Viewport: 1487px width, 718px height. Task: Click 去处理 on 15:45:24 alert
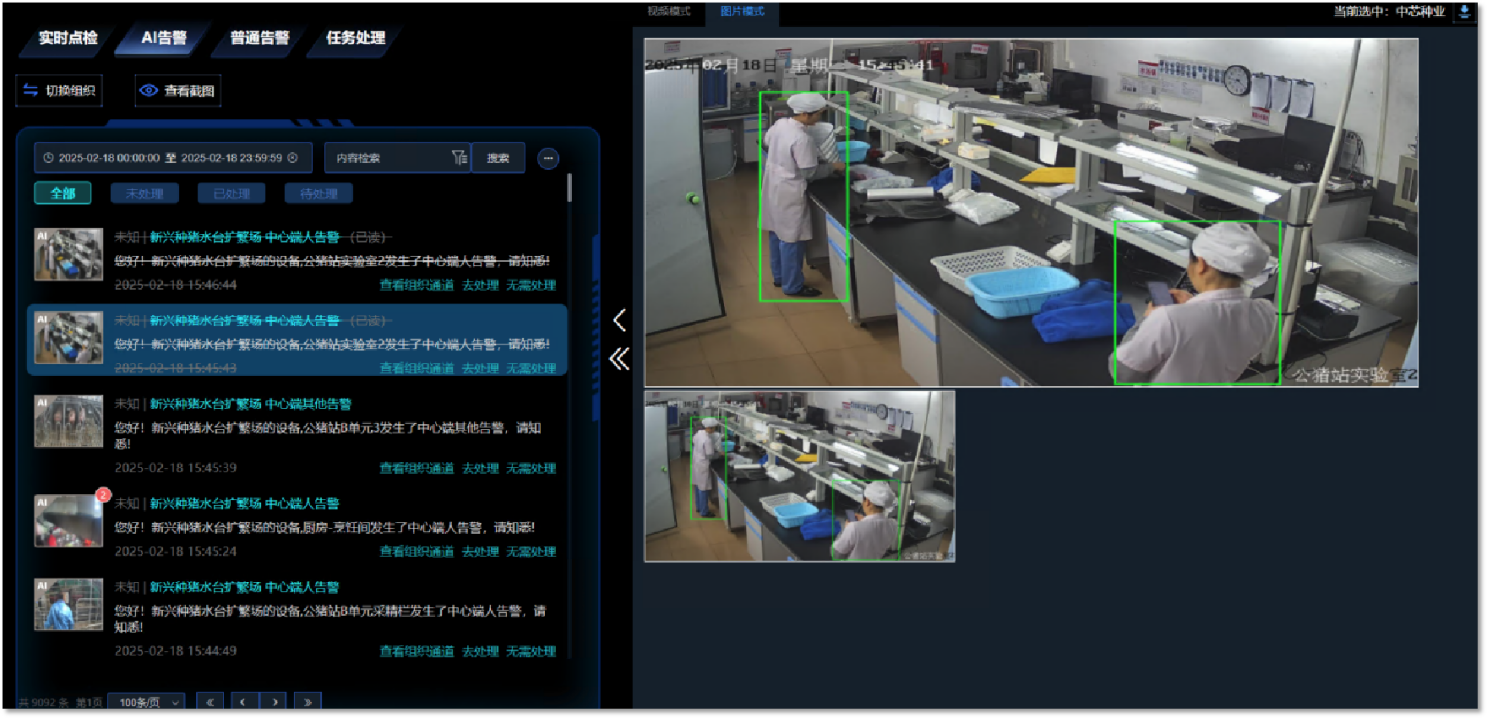coord(480,551)
